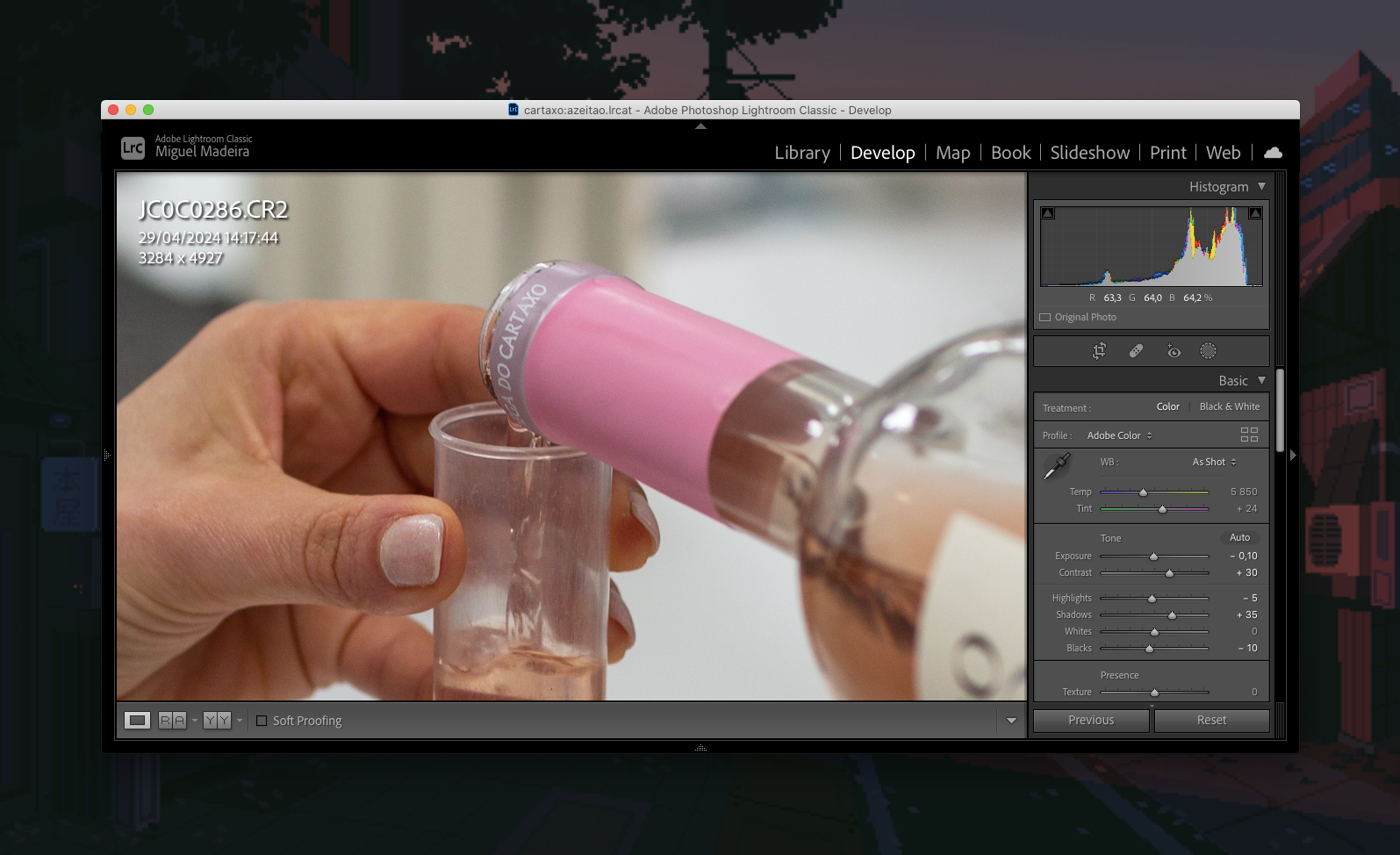The image size is (1400, 855).
Task: Click the Lrc logo identity plate
Action: [x=133, y=147]
